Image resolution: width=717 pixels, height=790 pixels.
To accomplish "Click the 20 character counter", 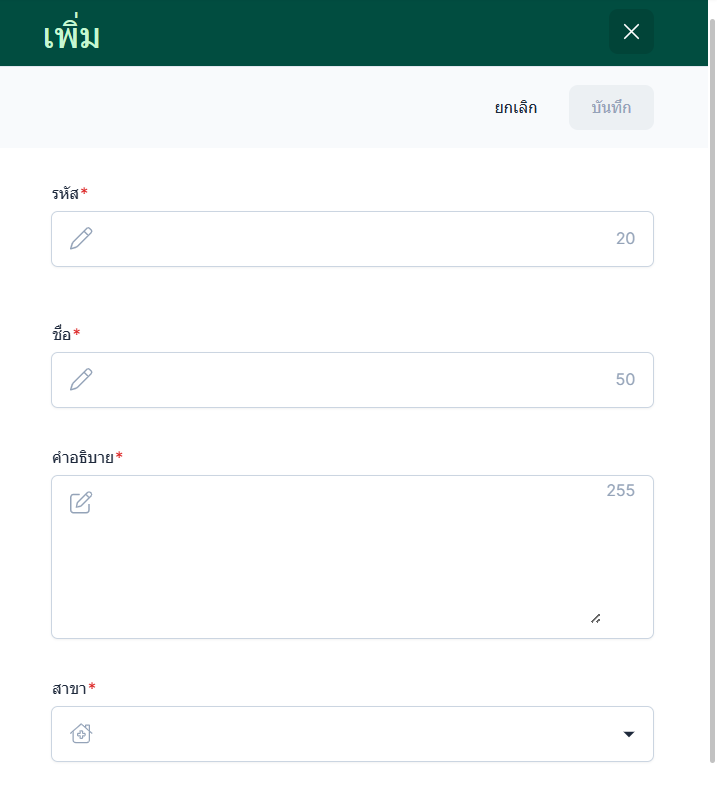I will 625,239.
